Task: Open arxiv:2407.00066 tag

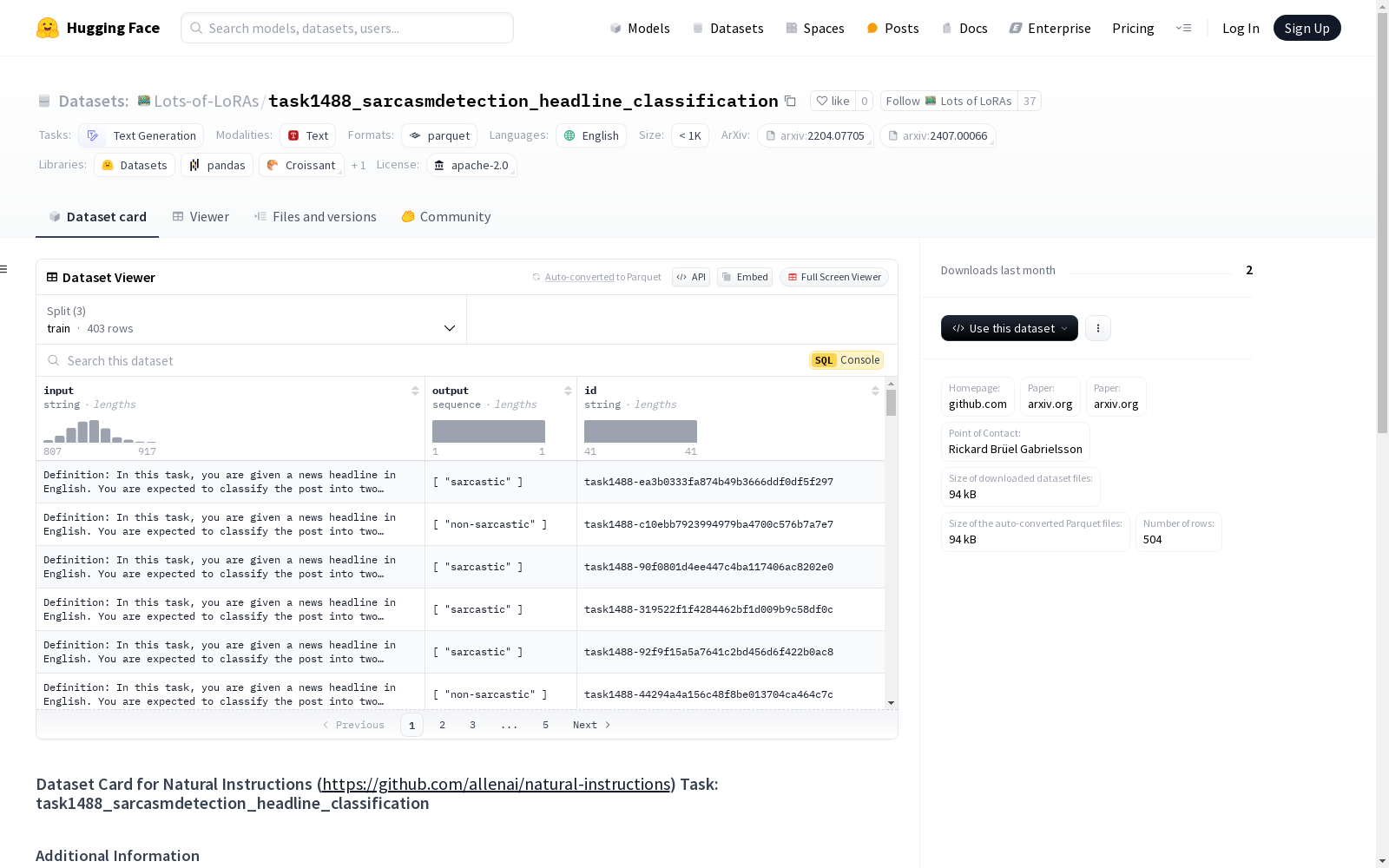Action: (x=938, y=135)
